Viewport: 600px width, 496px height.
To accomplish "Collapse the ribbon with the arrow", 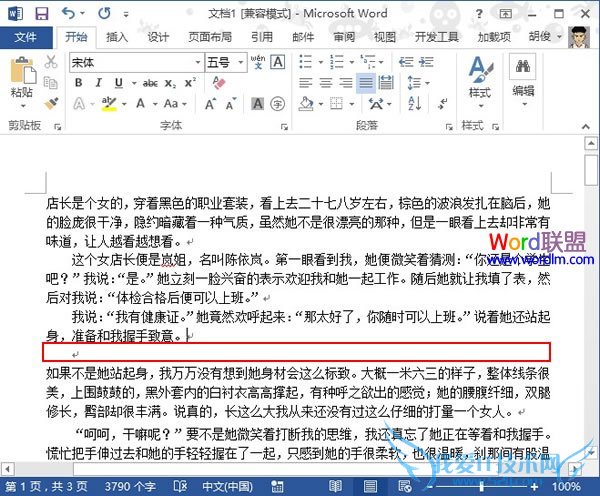I will pos(585,126).
